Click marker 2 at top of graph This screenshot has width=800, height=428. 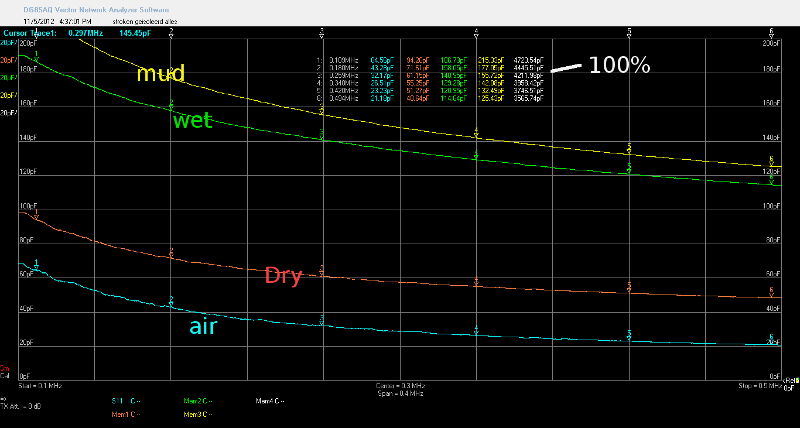coord(172,32)
